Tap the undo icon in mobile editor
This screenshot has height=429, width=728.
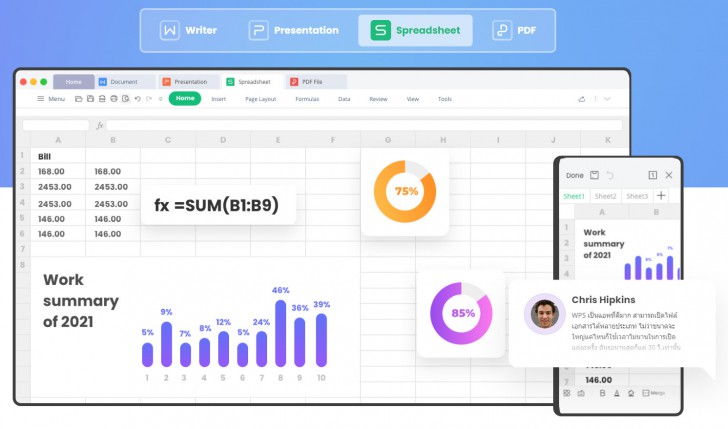pyautogui.click(x=610, y=176)
